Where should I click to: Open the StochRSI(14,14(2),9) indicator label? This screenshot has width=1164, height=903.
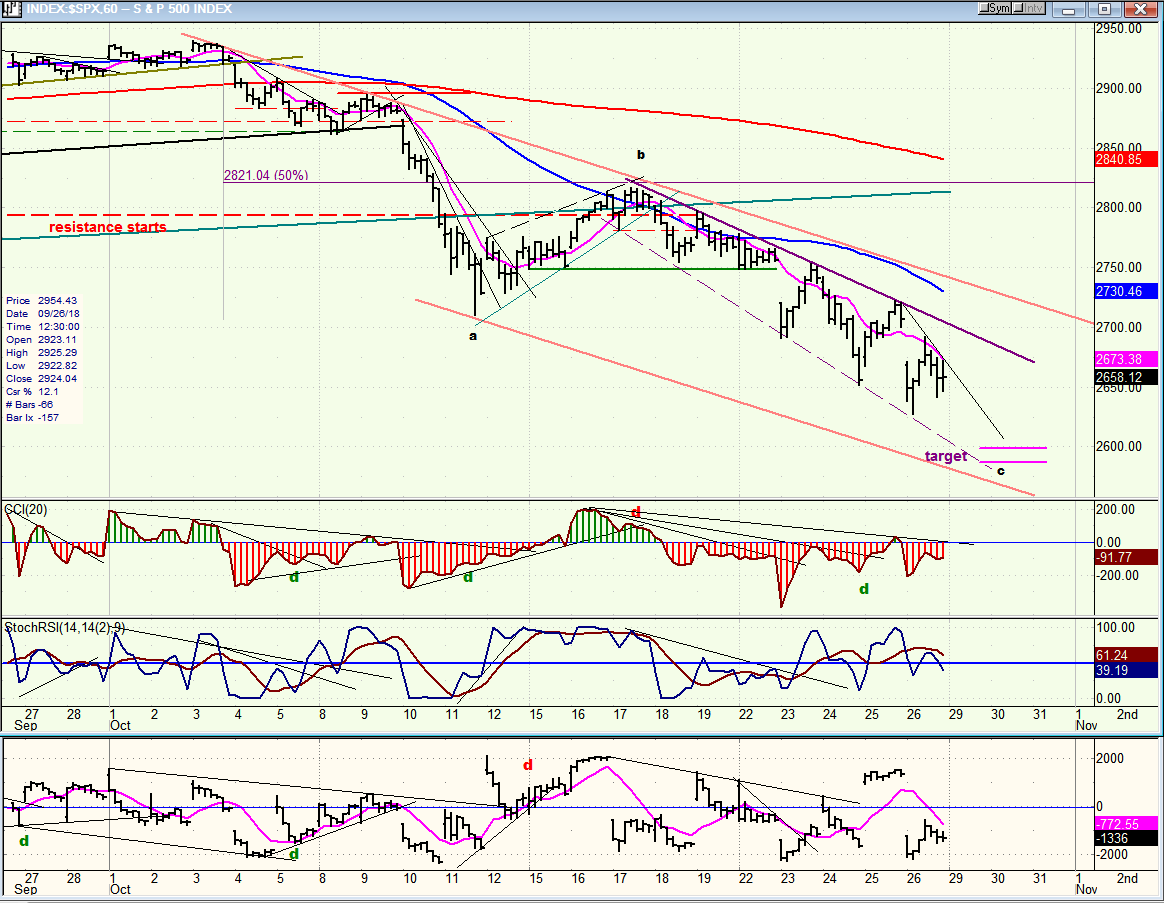[64, 627]
